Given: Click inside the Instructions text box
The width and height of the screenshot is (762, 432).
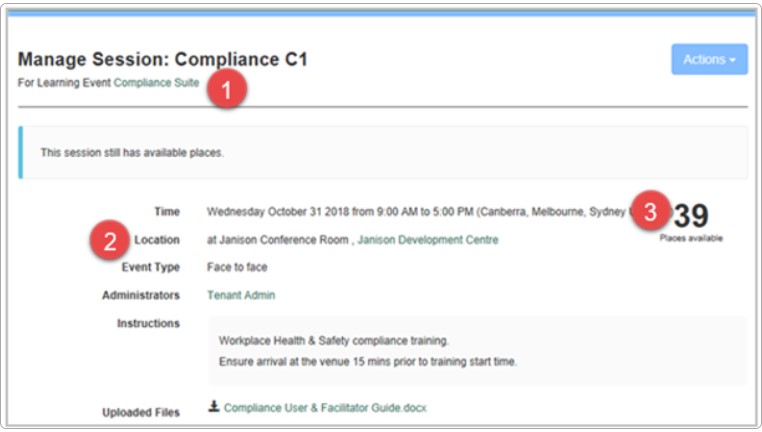Looking at the screenshot, I should pyautogui.click(x=476, y=351).
